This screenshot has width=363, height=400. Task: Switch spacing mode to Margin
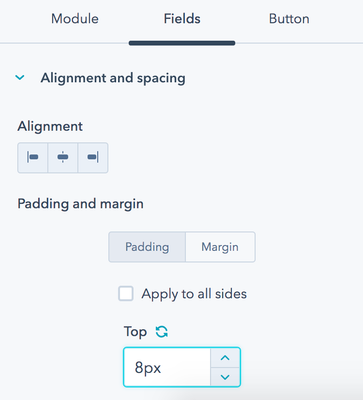pyautogui.click(x=220, y=247)
